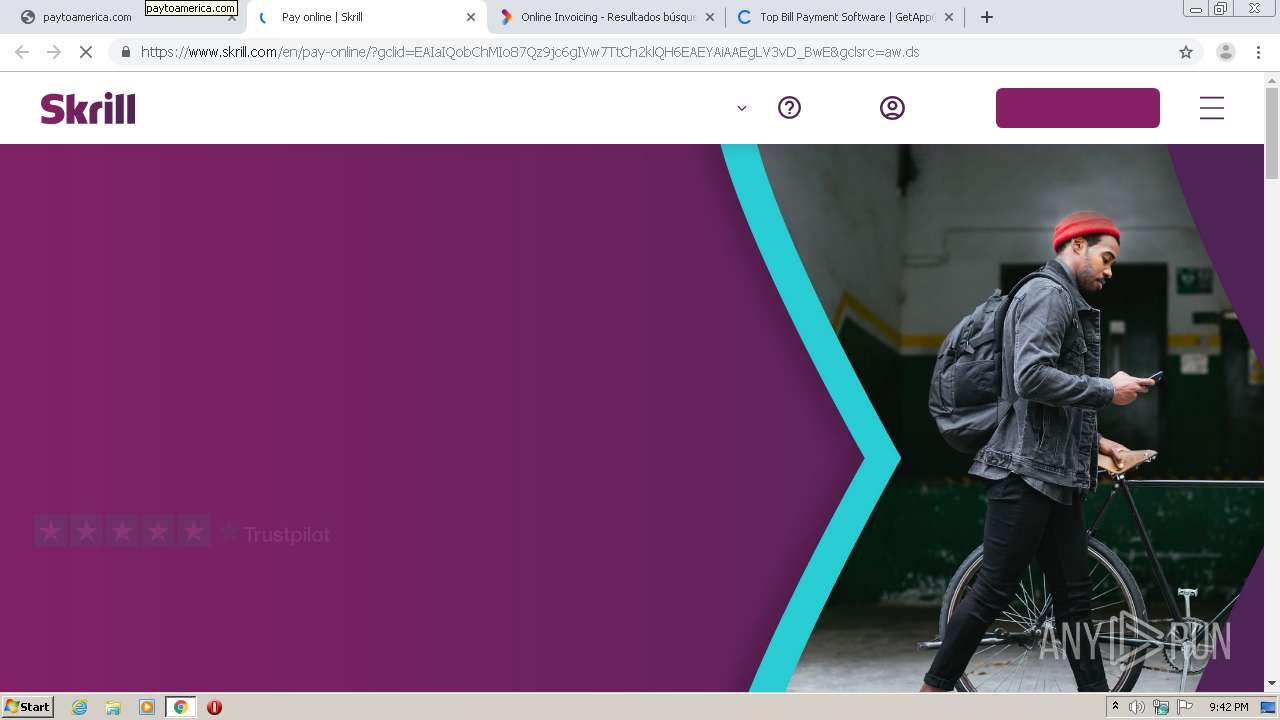Click the Skrill logo

[x=88, y=108]
